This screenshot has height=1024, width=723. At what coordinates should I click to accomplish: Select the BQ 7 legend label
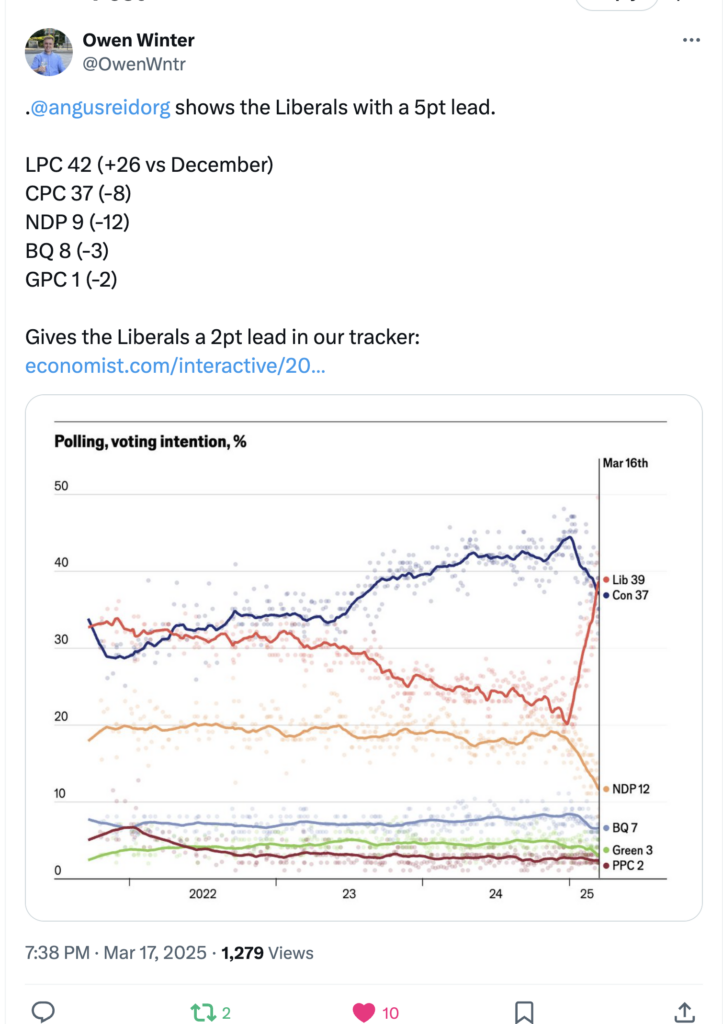click(x=620, y=828)
